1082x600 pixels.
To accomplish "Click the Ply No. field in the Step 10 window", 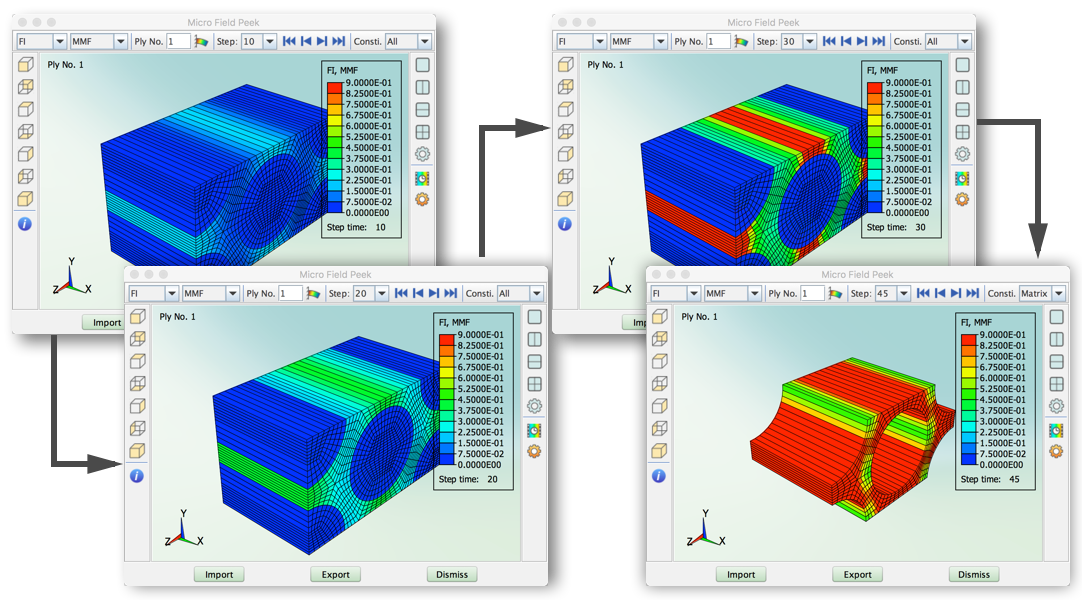I will (178, 41).
